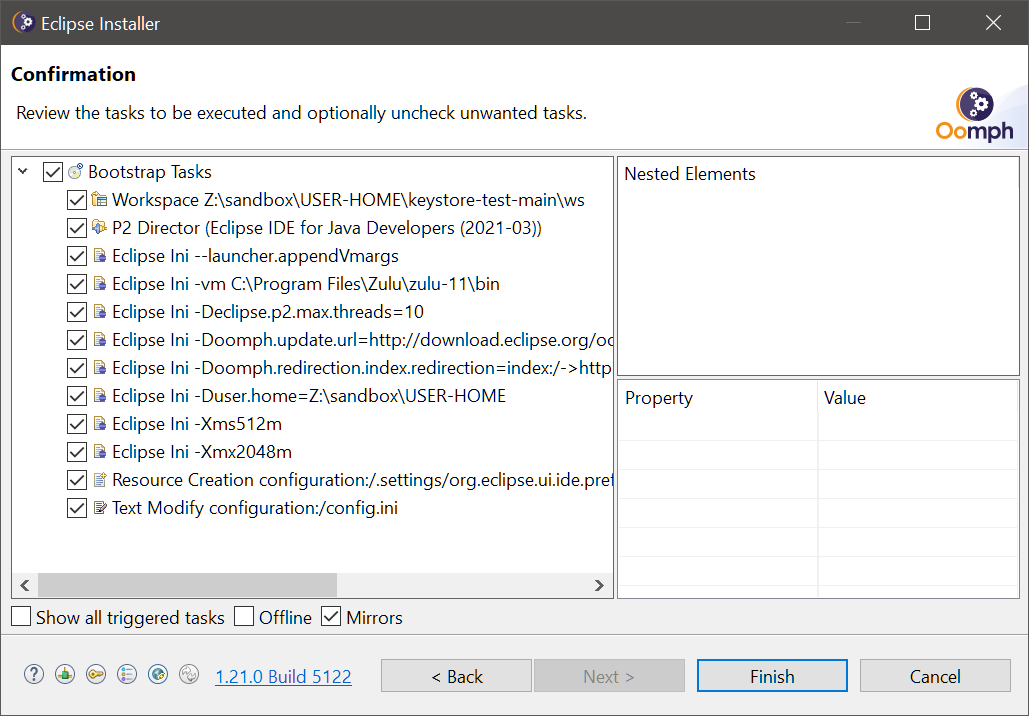Click the Value column header
This screenshot has width=1029, height=716.
917,398
